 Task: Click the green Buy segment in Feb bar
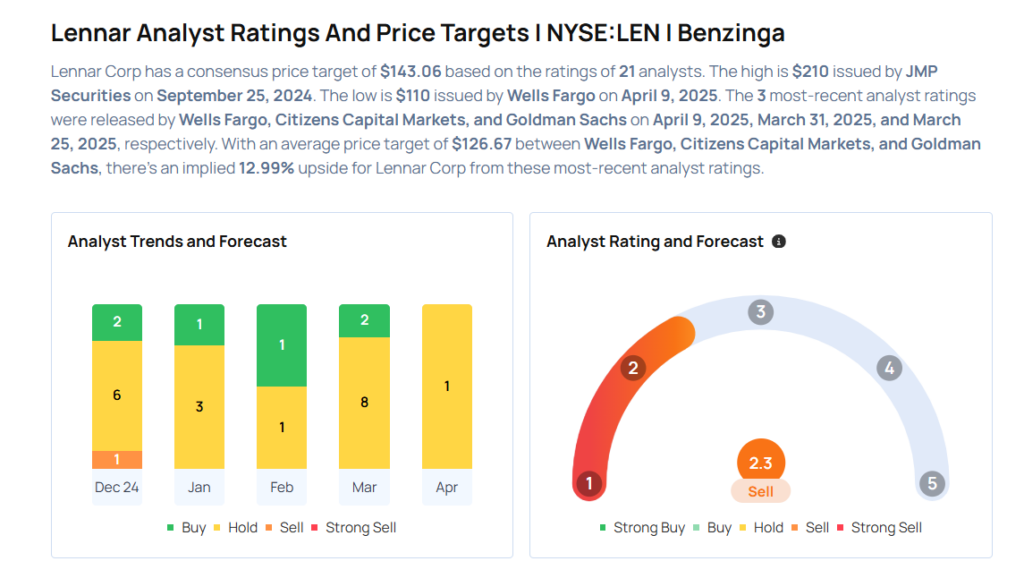point(281,345)
